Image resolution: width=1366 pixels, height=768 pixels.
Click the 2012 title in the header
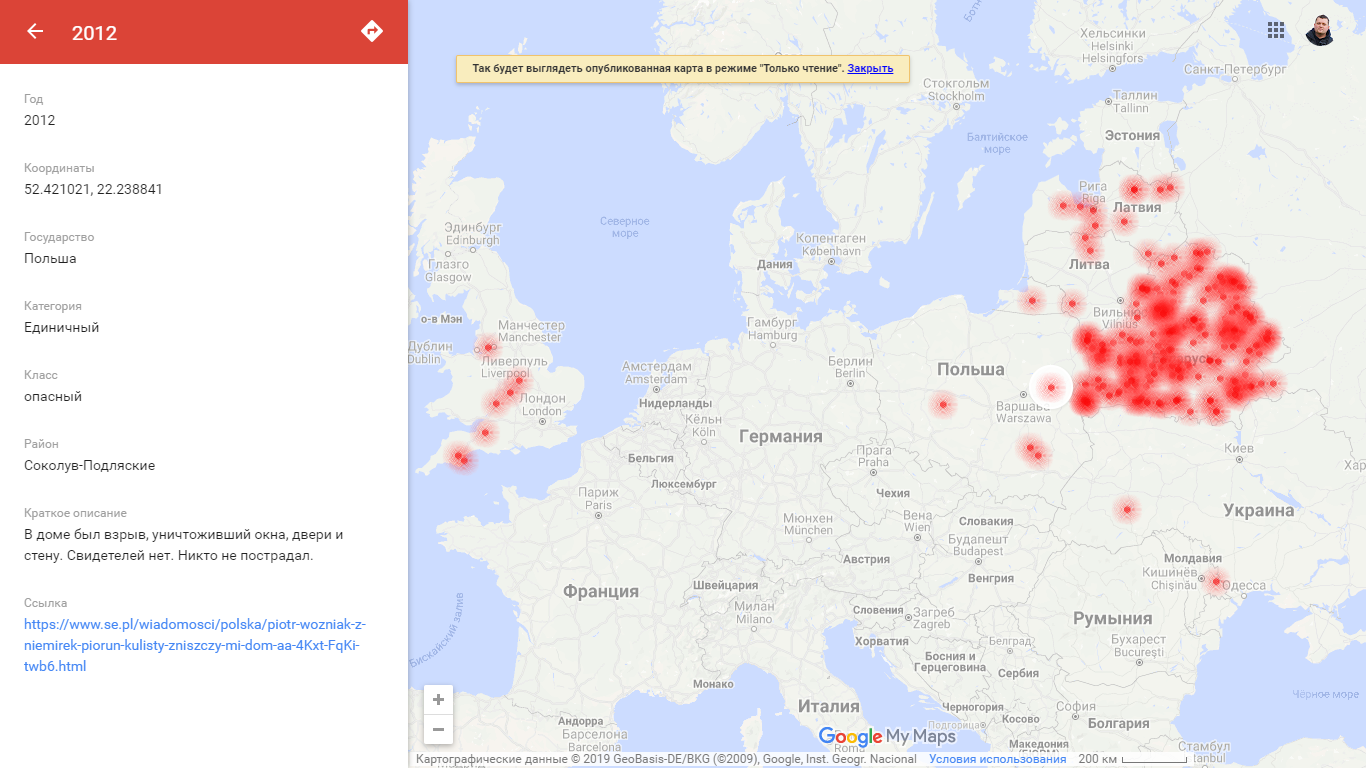(x=94, y=33)
